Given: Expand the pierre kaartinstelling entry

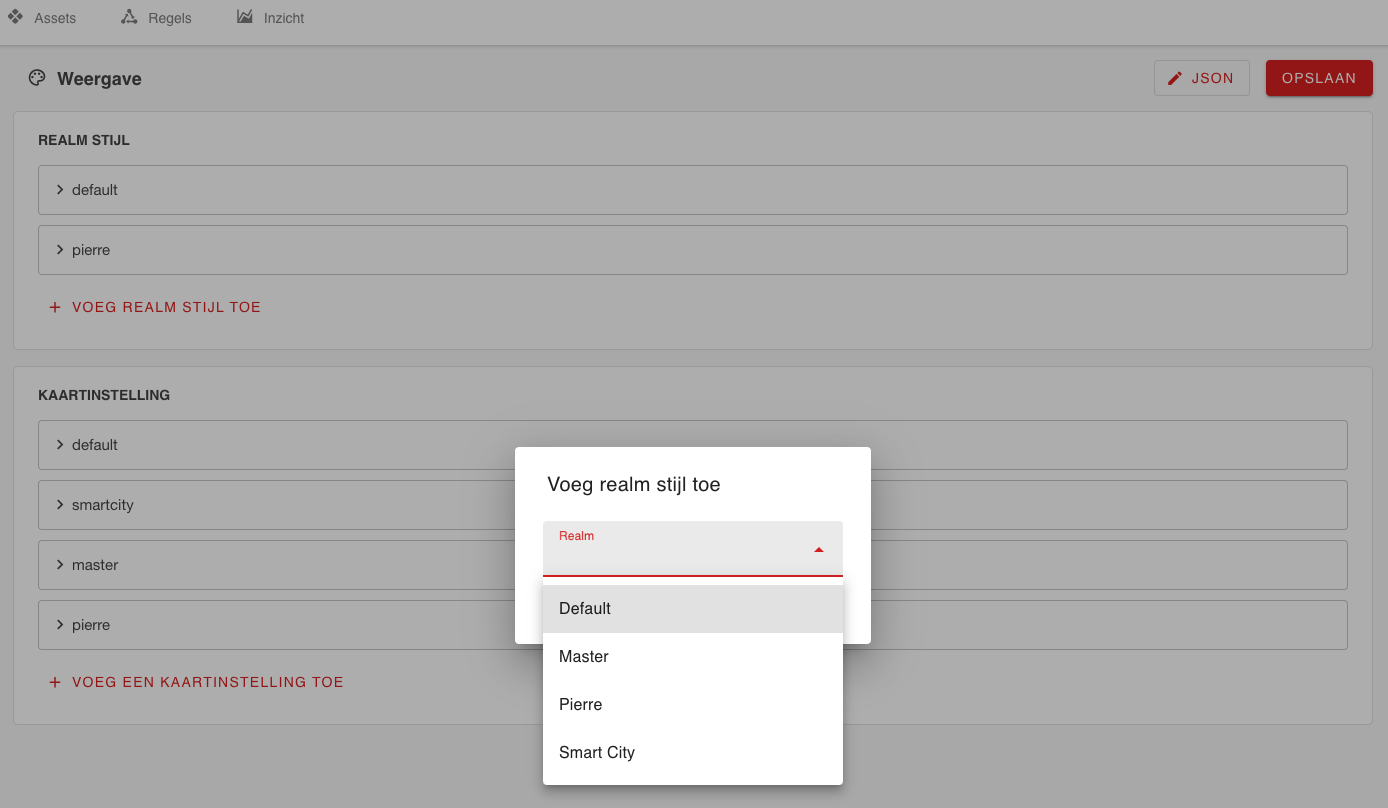Looking at the screenshot, I should click(60, 624).
